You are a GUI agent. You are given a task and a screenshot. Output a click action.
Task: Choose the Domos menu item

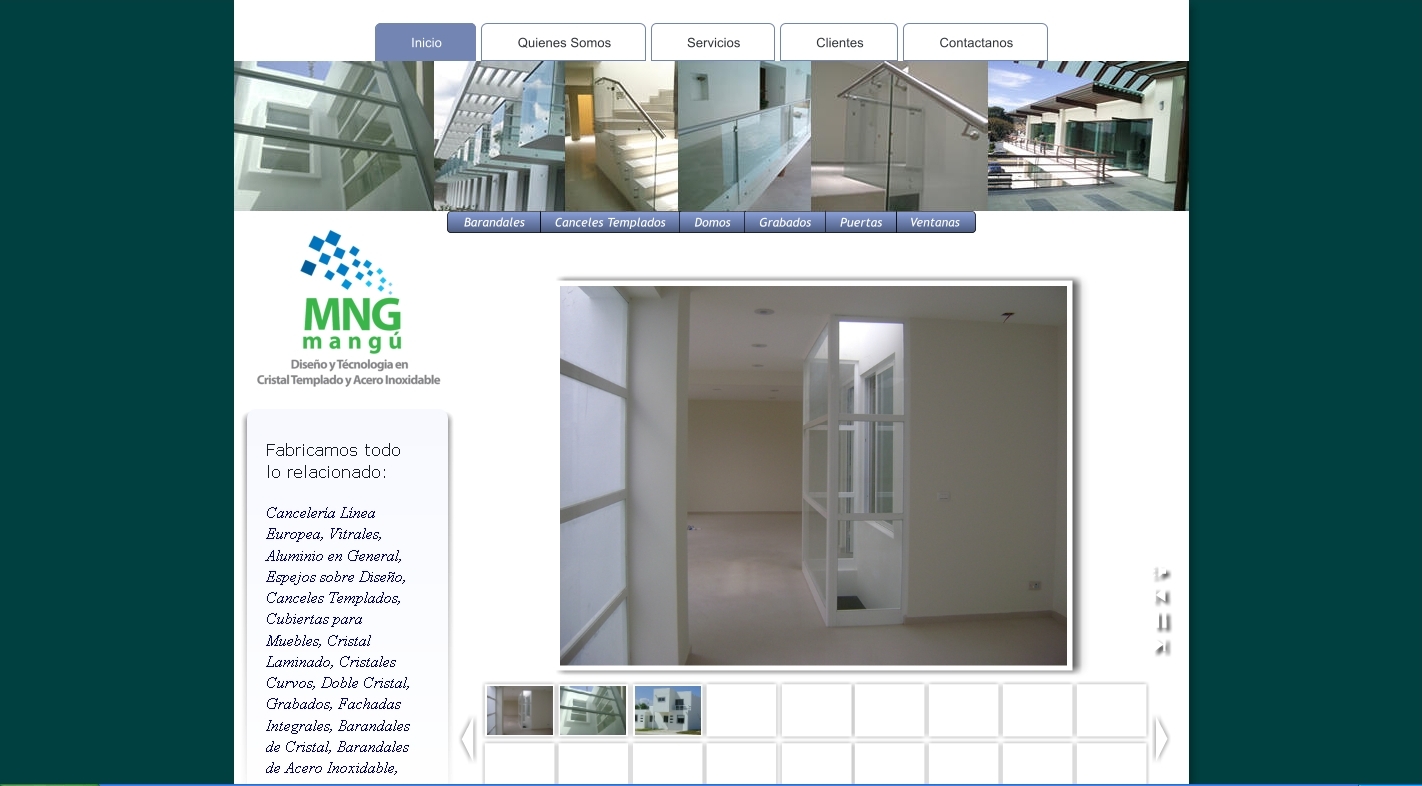[x=712, y=223]
